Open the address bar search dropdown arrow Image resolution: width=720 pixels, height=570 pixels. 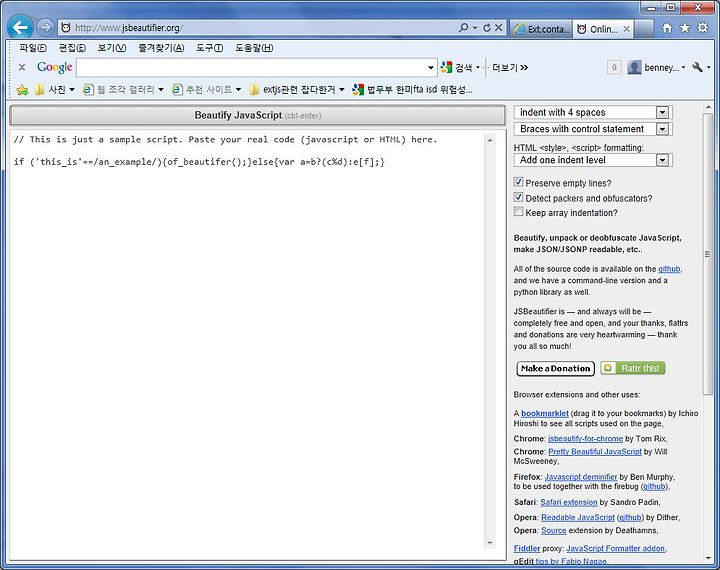[475, 28]
